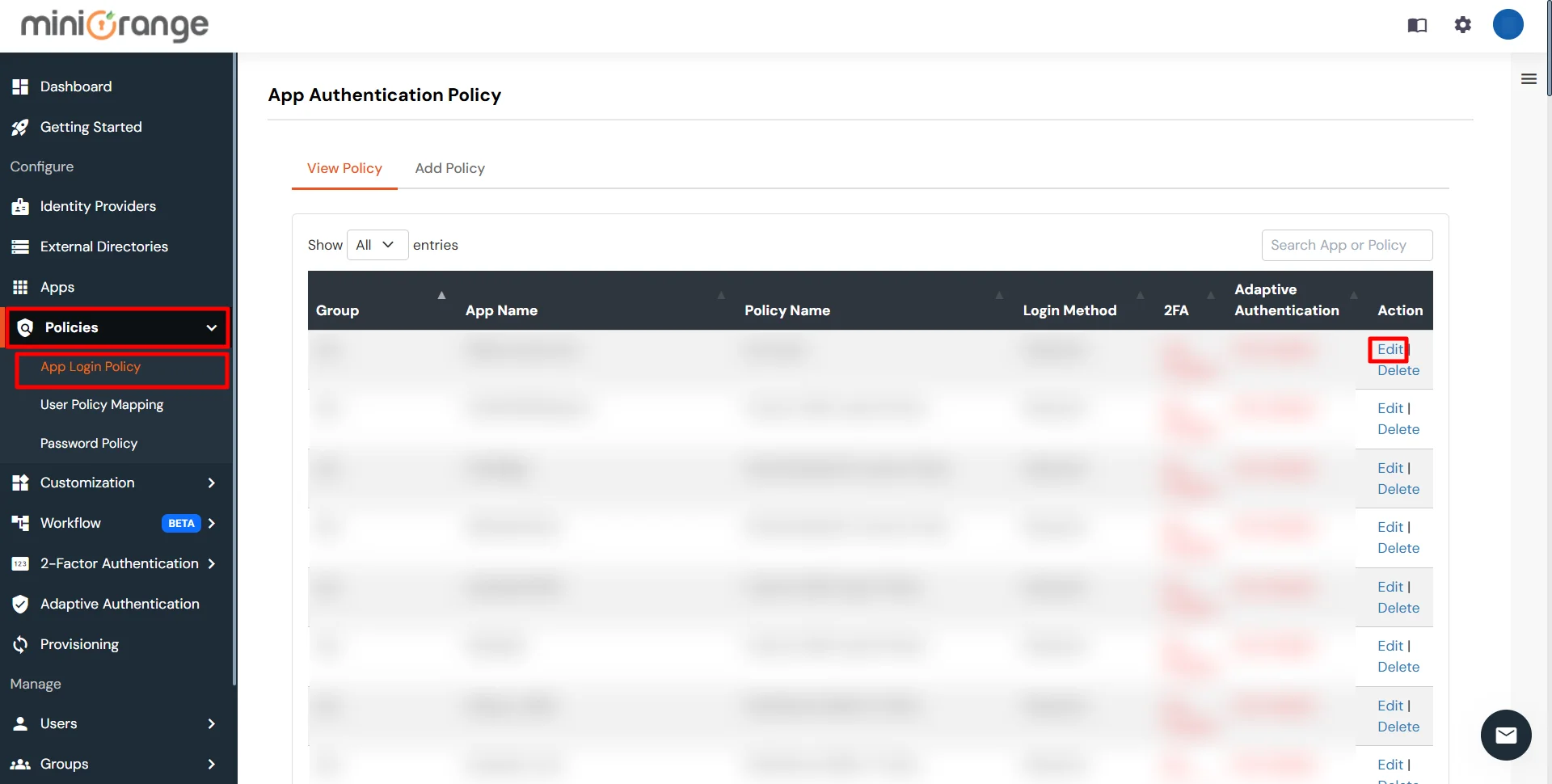This screenshot has height=784, width=1552.
Task: Click the Identity Providers sidebar icon
Action: pos(20,206)
